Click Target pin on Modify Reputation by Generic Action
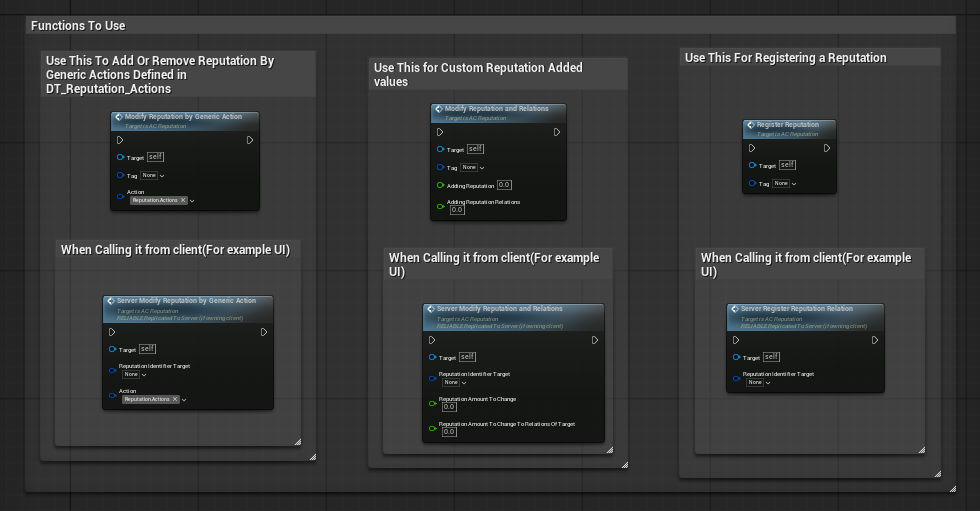Screen dimensions: 980x511 pyautogui.click(x=120, y=157)
